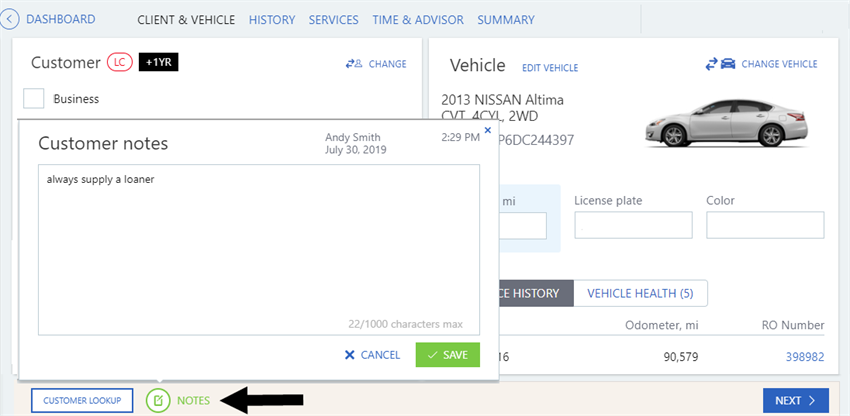This screenshot has width=850, height=416.
Task: Cancel the customer notes edit
Action: tap(372, 355)
